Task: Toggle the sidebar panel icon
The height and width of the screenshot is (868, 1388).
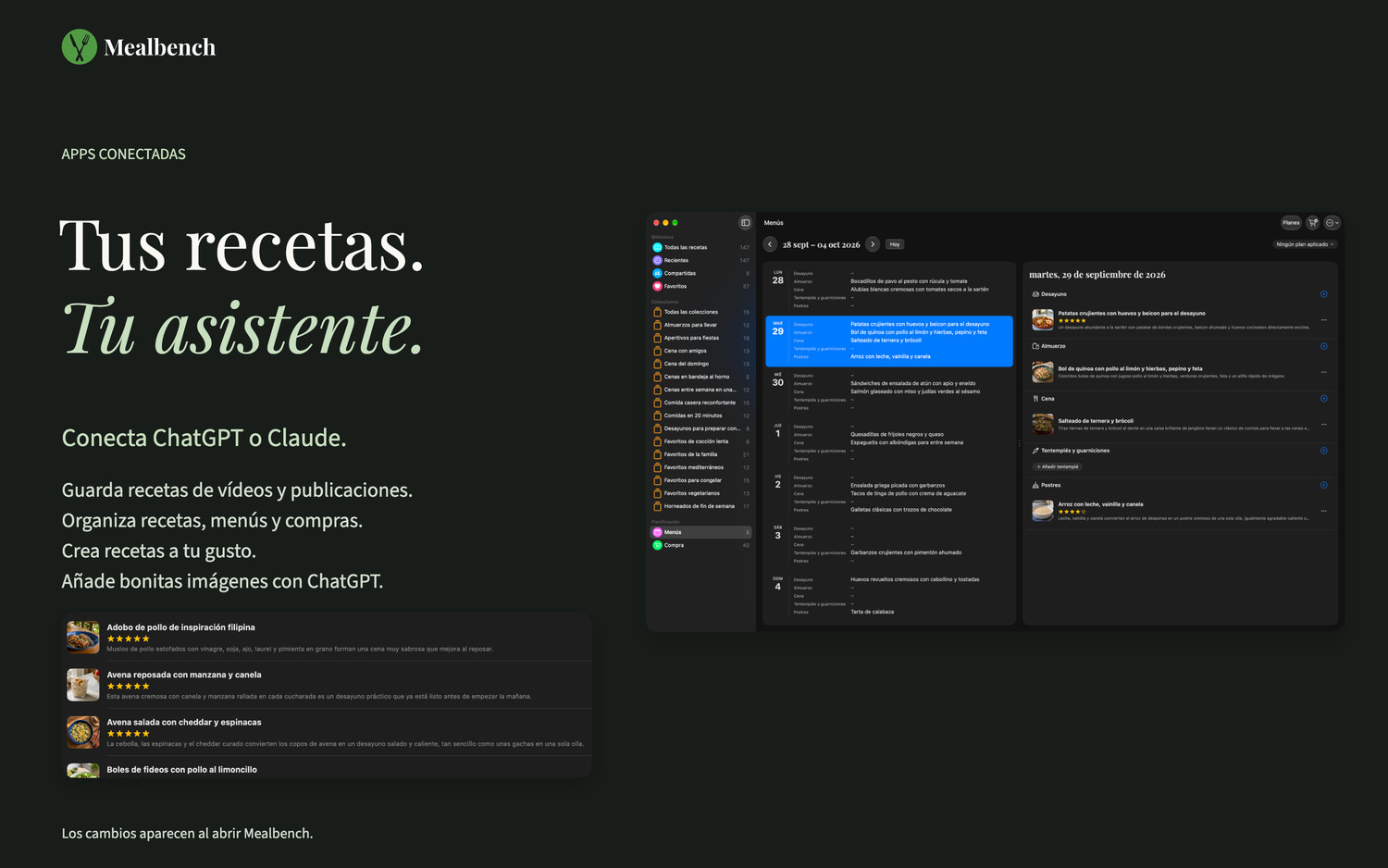Action: 745,223
